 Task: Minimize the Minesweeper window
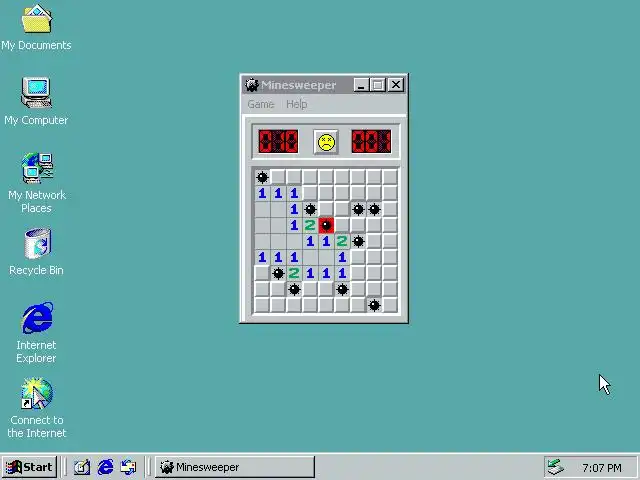361,85
